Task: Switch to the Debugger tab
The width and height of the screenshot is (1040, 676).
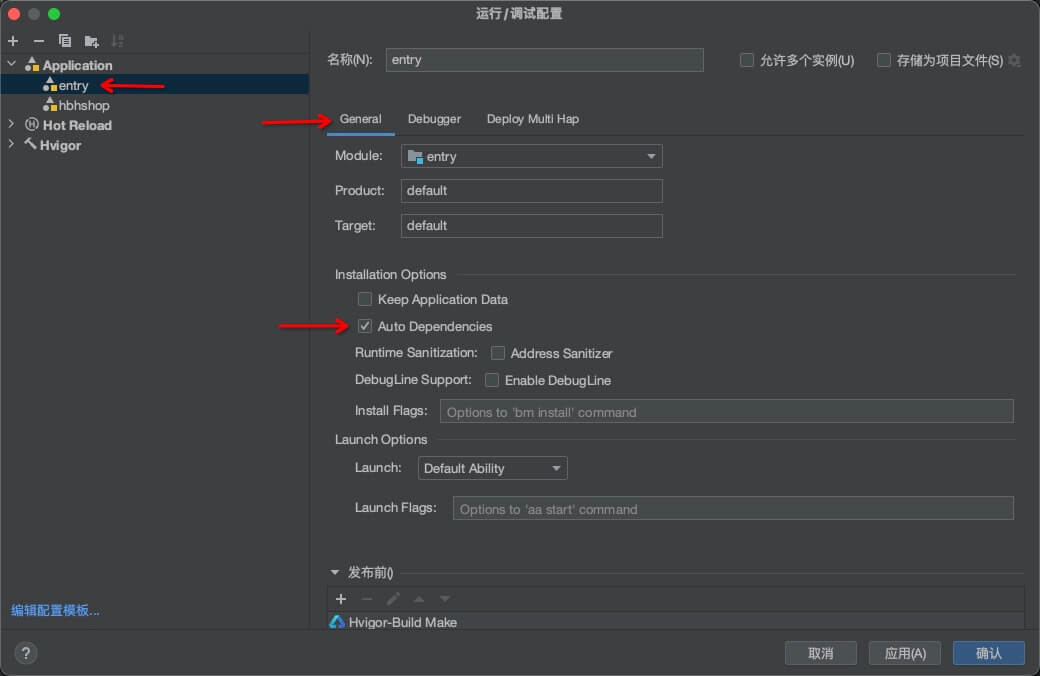Action: 434,119
